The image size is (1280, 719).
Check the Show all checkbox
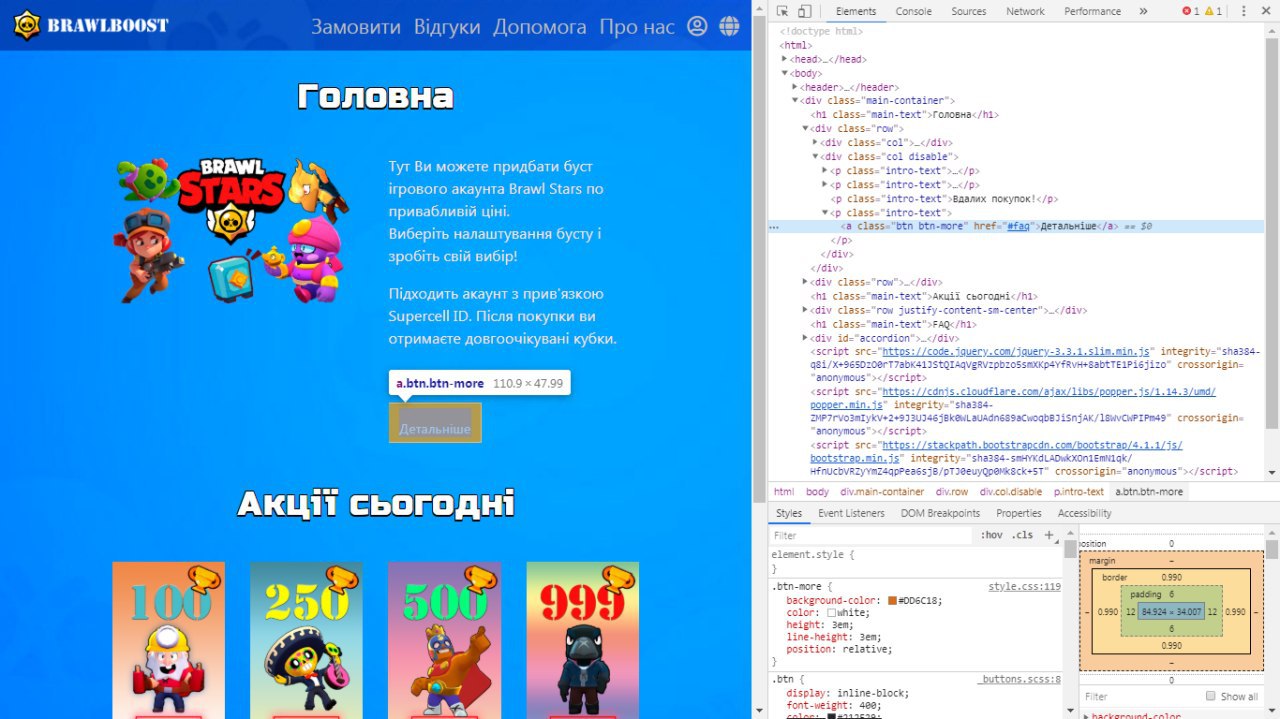tap(1211, 696)
